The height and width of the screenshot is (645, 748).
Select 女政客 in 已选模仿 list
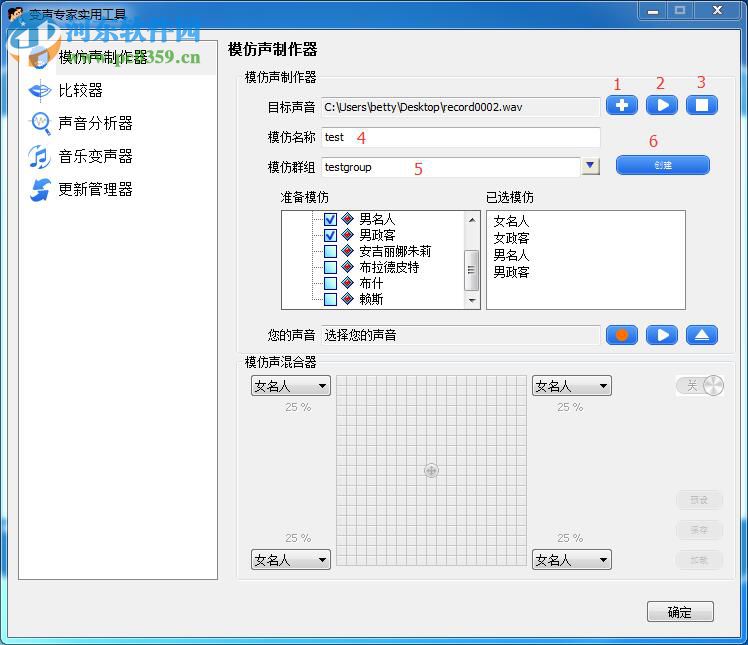click(511, 238)
